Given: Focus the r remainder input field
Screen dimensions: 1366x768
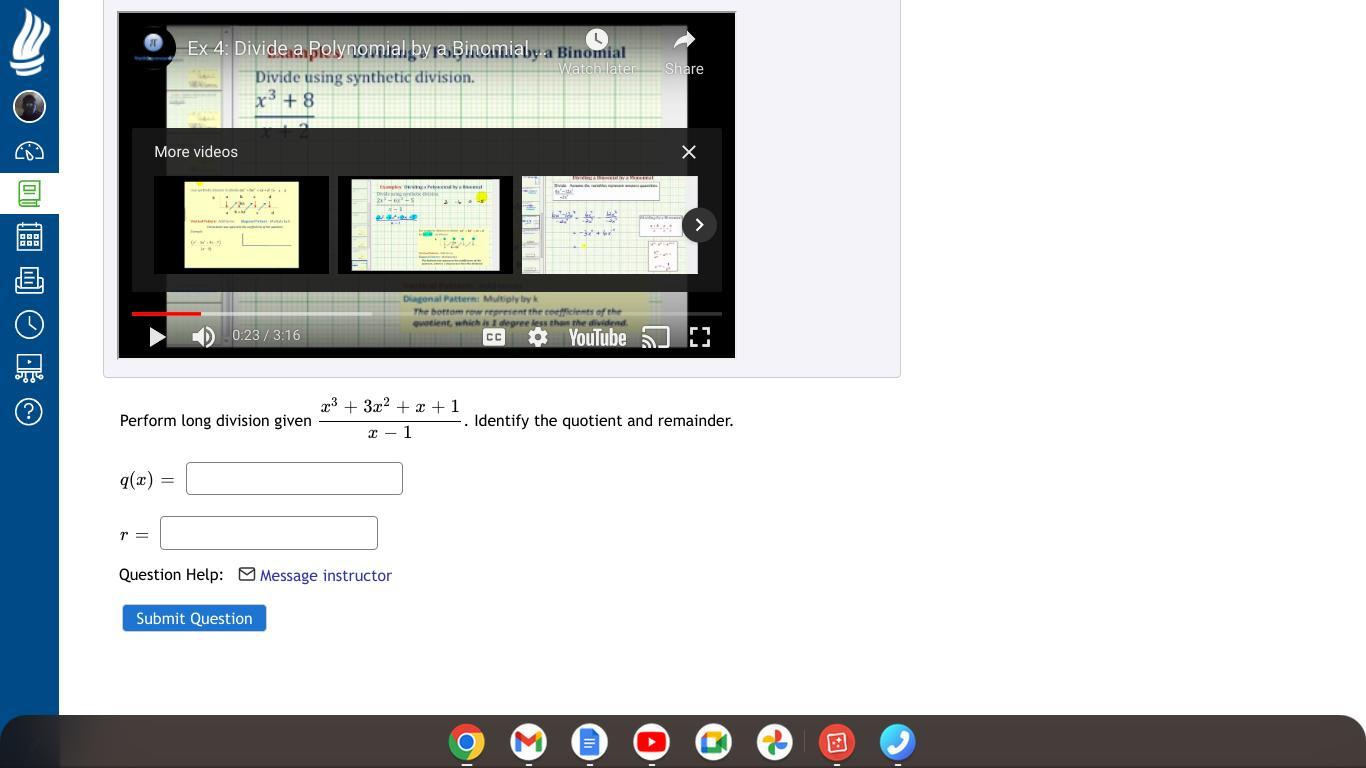Looking at the screenshot, I should pyautogui.click(x=269, y=533).
